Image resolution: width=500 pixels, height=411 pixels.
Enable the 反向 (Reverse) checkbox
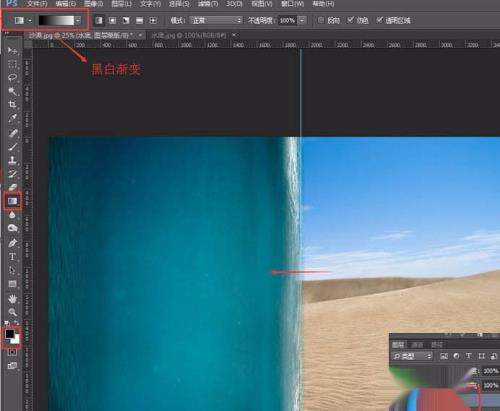[321, 20]
